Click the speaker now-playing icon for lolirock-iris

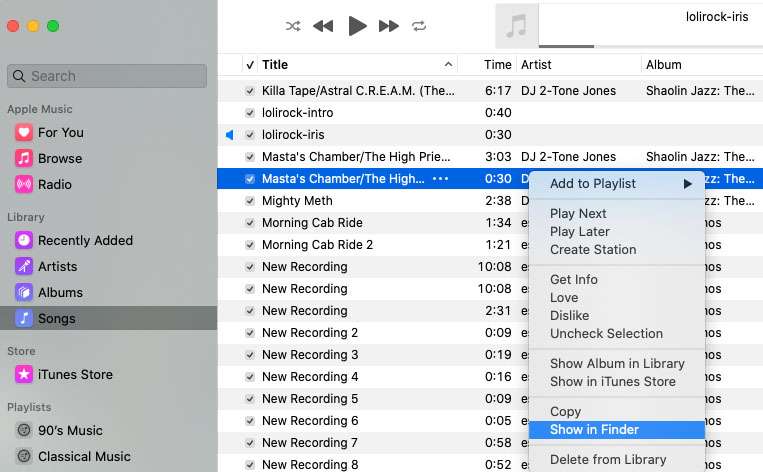[x=230, y=135]
